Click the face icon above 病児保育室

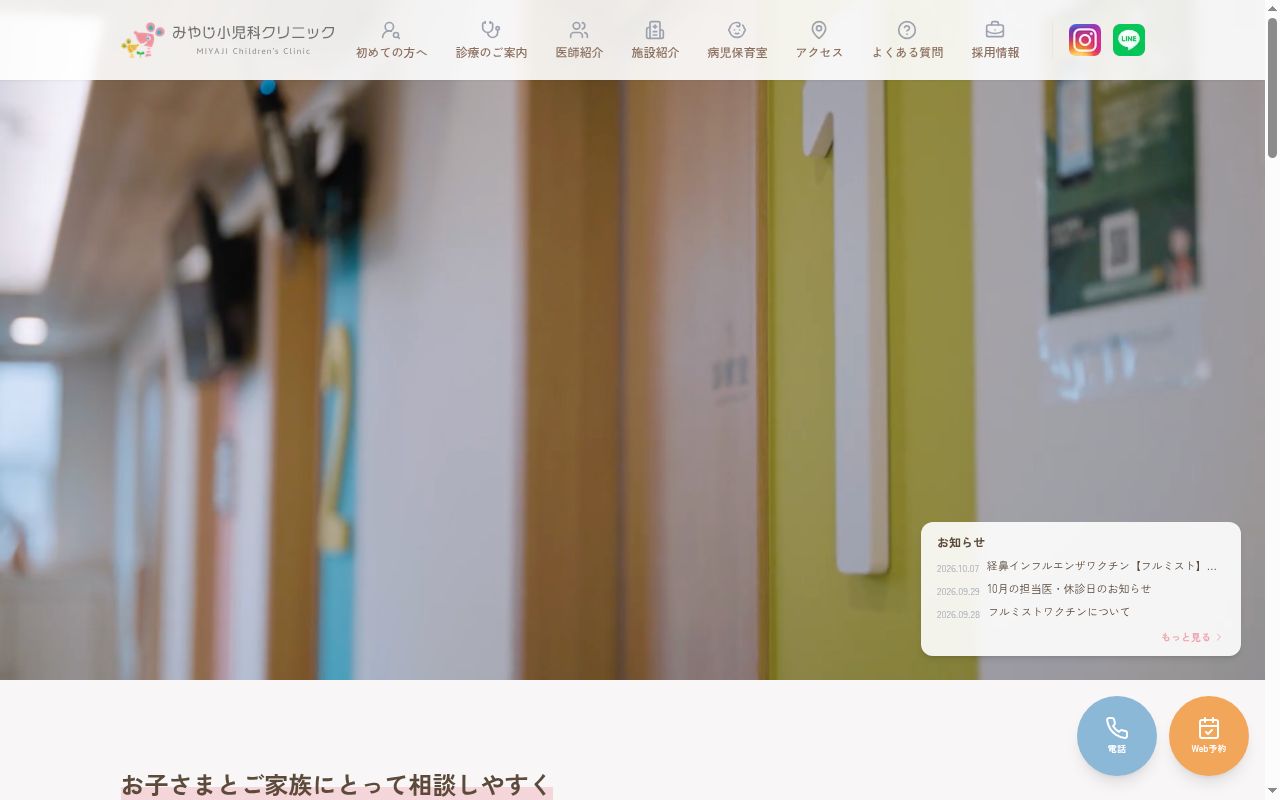(x=737, y=30)
